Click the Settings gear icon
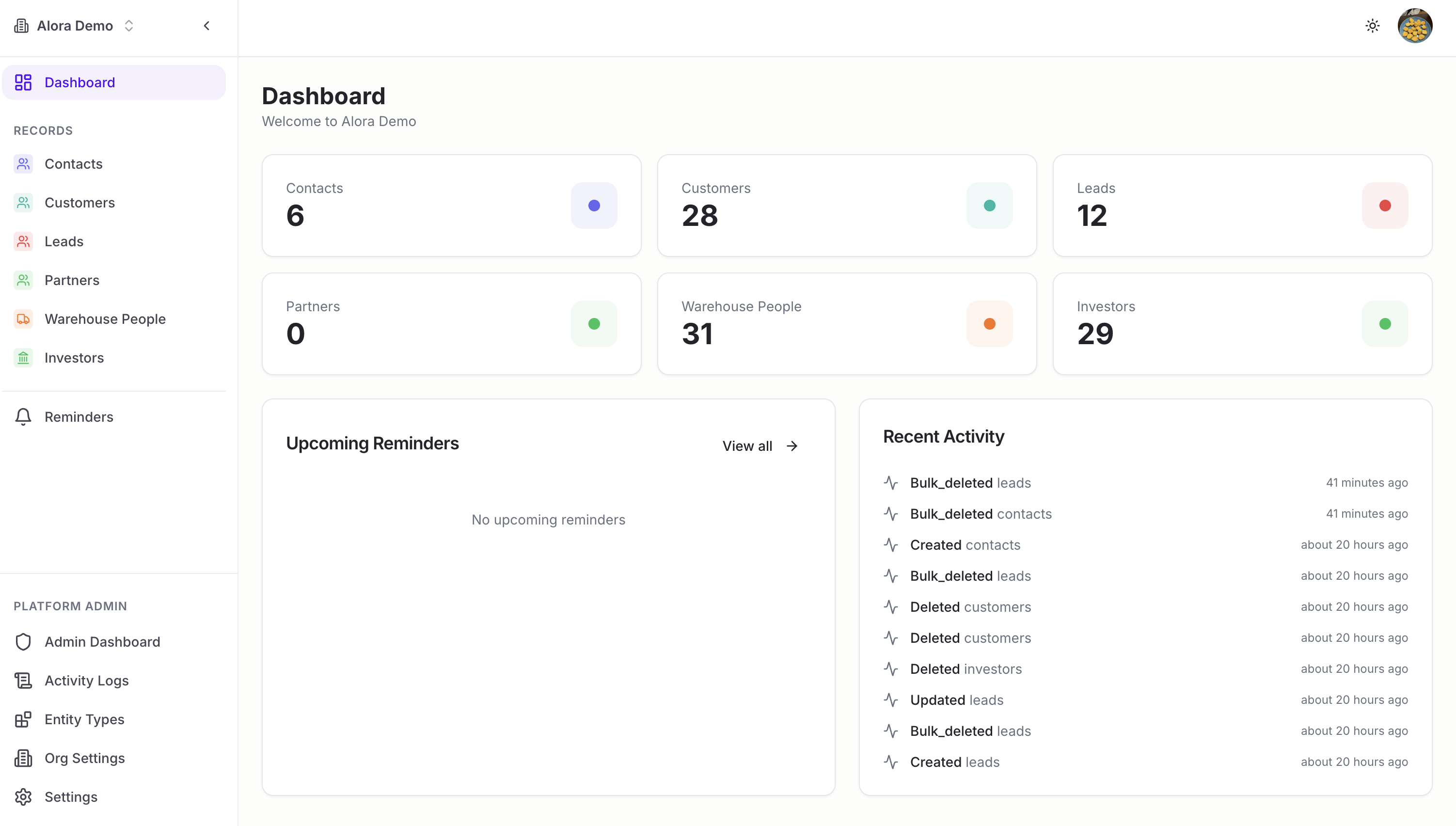The width and height of the screenshot is (1456, 826). pos(23,796)
